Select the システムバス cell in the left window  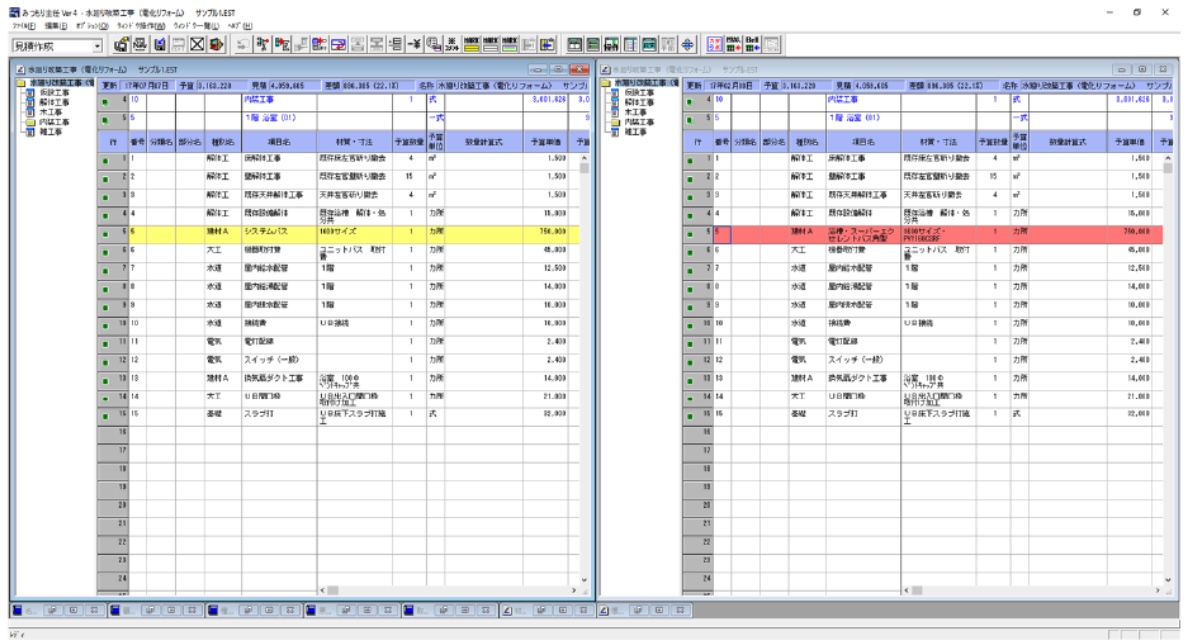[279, 234]
